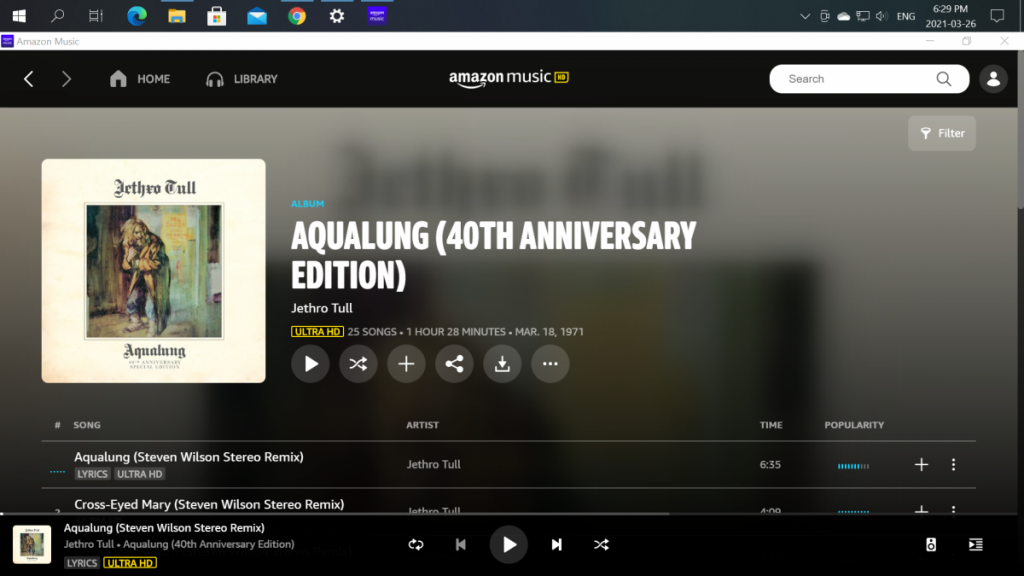Download the album with the download button
Image resolution: width=1024 pixels, height=576 pixels.
(x=502, y=364)
